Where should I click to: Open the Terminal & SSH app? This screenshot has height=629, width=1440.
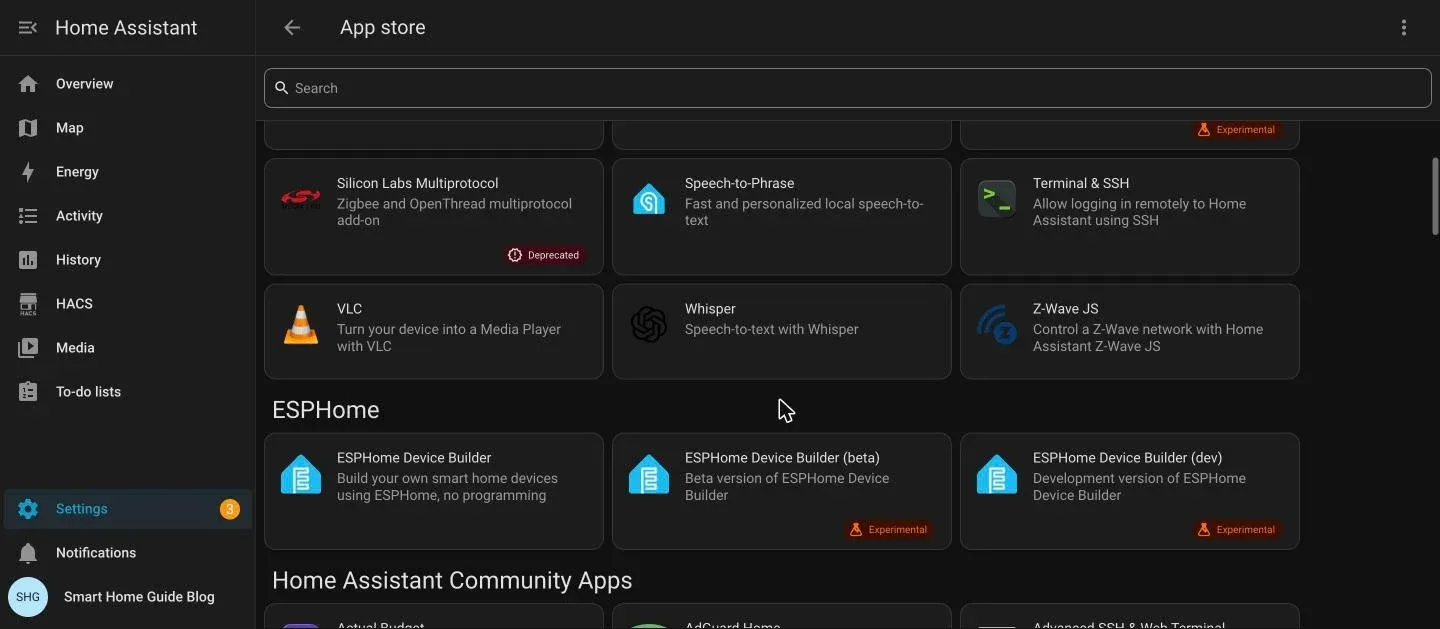tap(1130, 217)
